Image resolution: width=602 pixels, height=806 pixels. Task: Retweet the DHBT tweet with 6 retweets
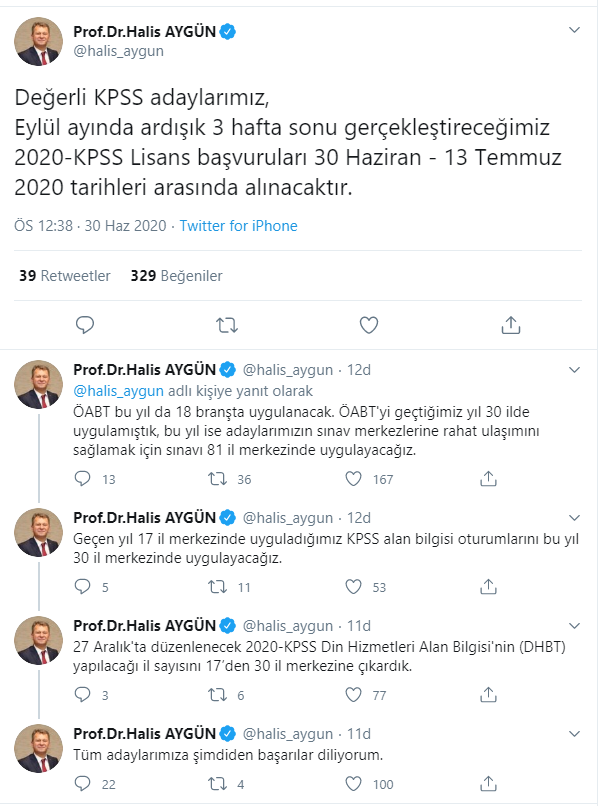tap(217, 695)
